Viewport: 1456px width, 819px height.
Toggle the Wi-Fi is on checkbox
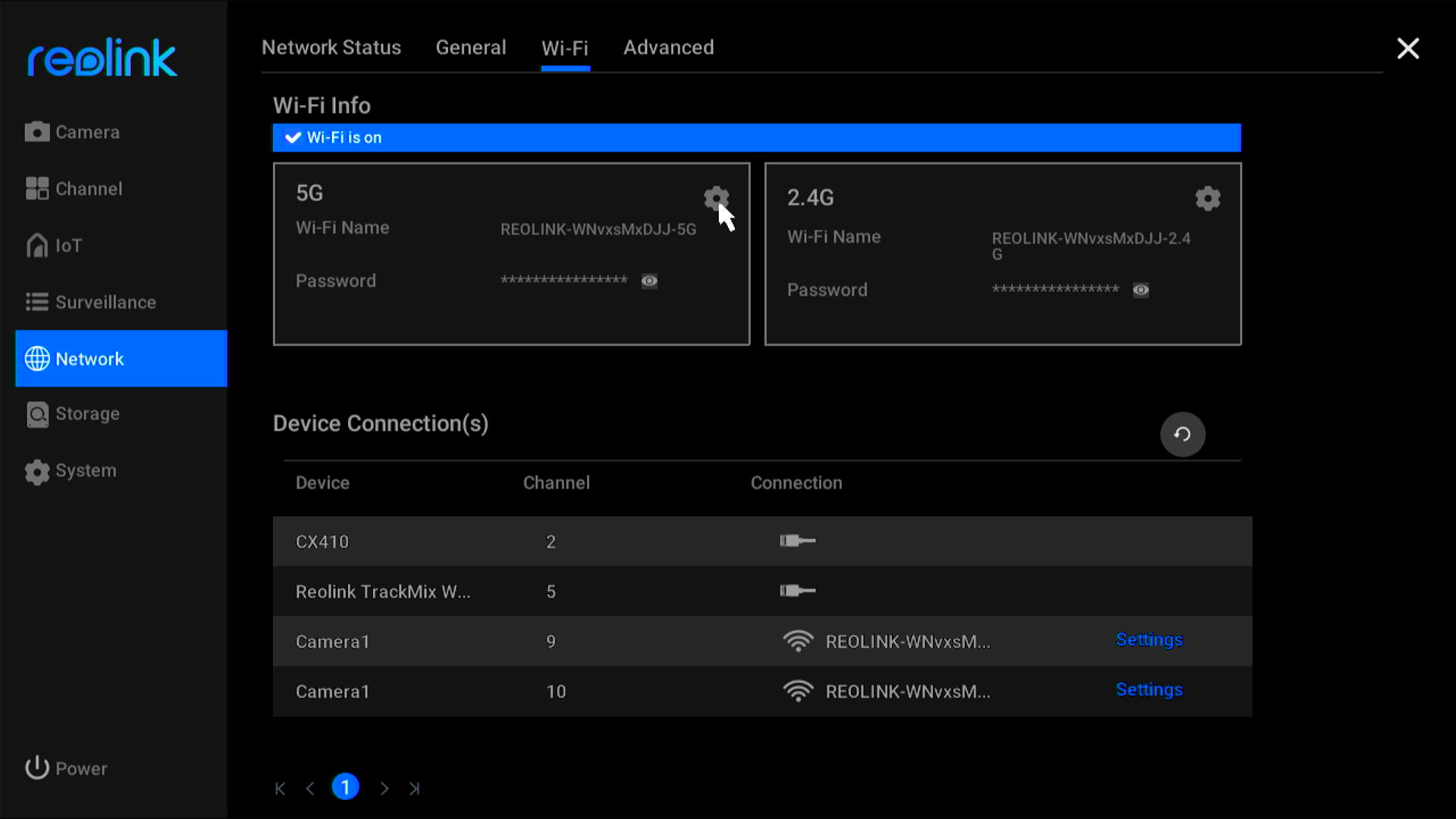coord(293,138)
